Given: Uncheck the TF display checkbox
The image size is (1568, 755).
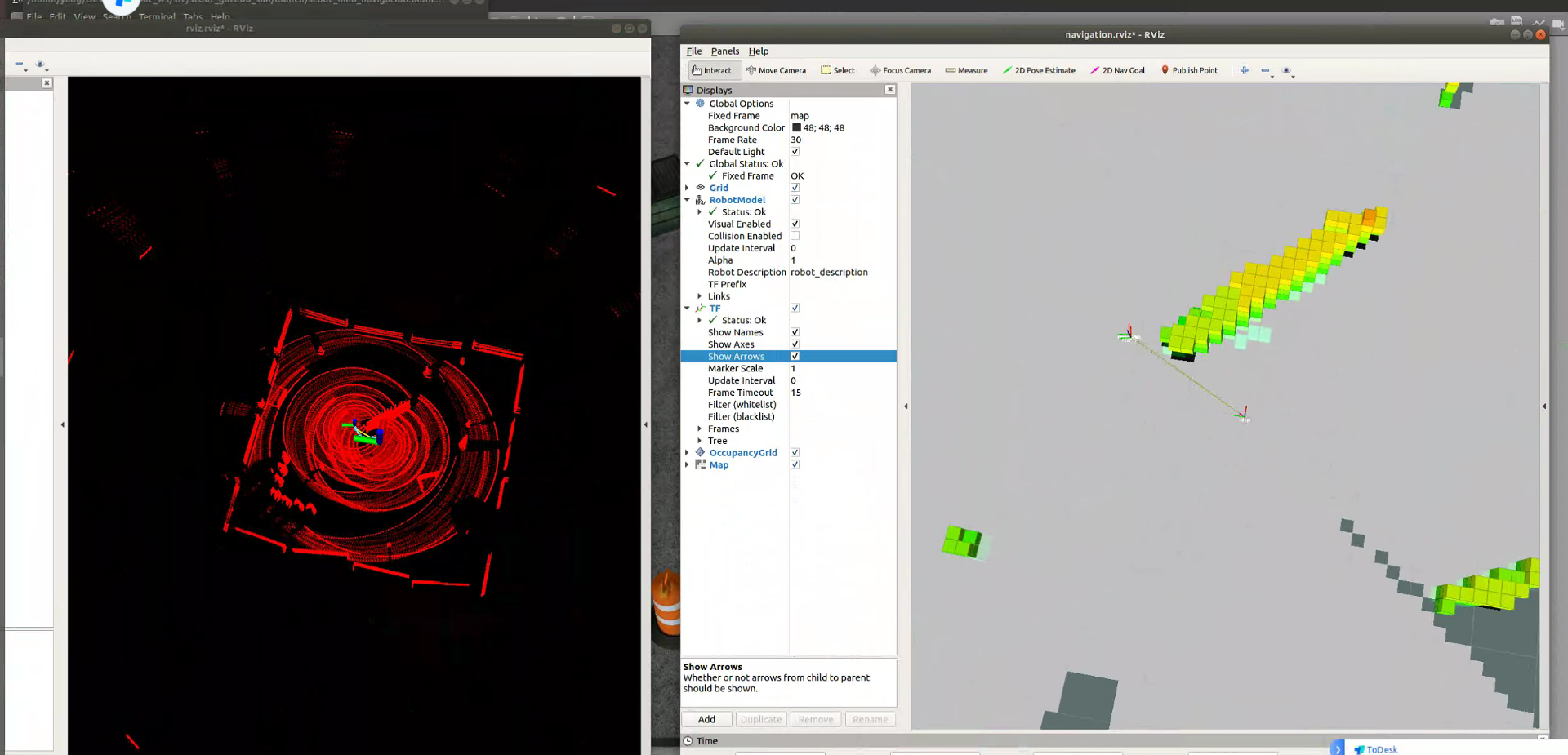Looking at the screenshot, I should [795, 309].
